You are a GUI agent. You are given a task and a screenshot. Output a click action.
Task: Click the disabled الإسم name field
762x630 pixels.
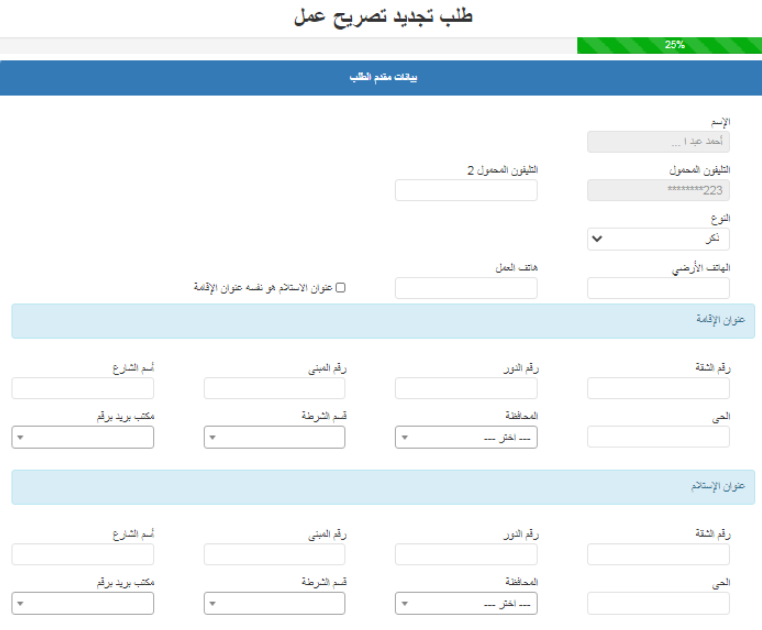(658, 141)
